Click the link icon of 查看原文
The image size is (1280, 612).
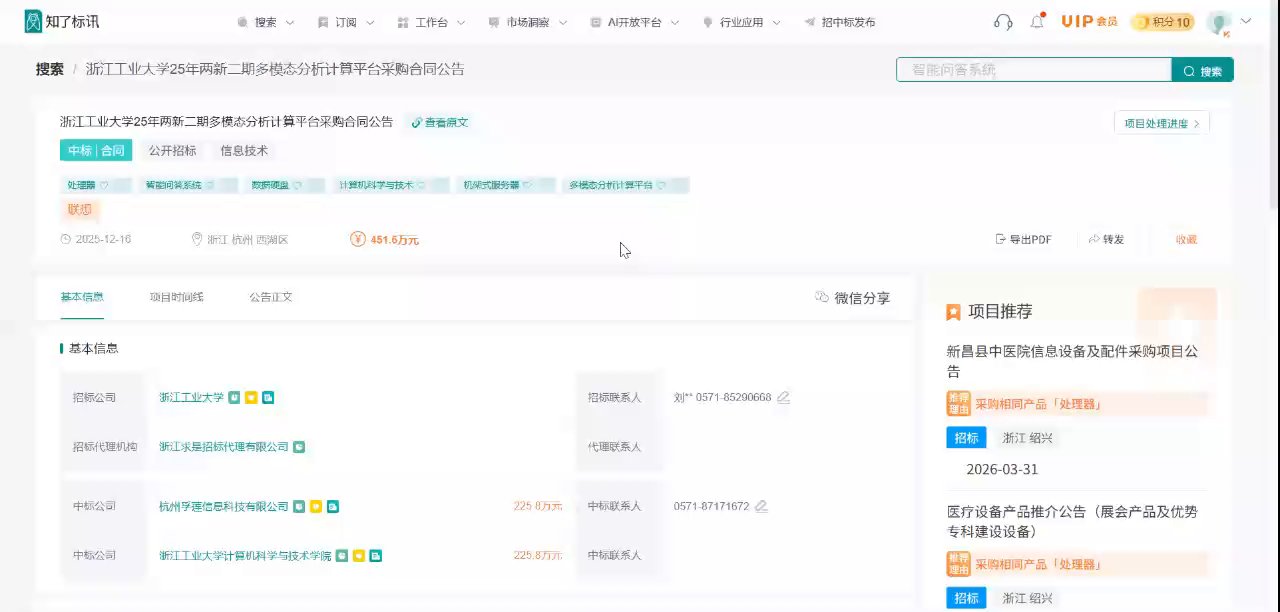pos(417,122)
